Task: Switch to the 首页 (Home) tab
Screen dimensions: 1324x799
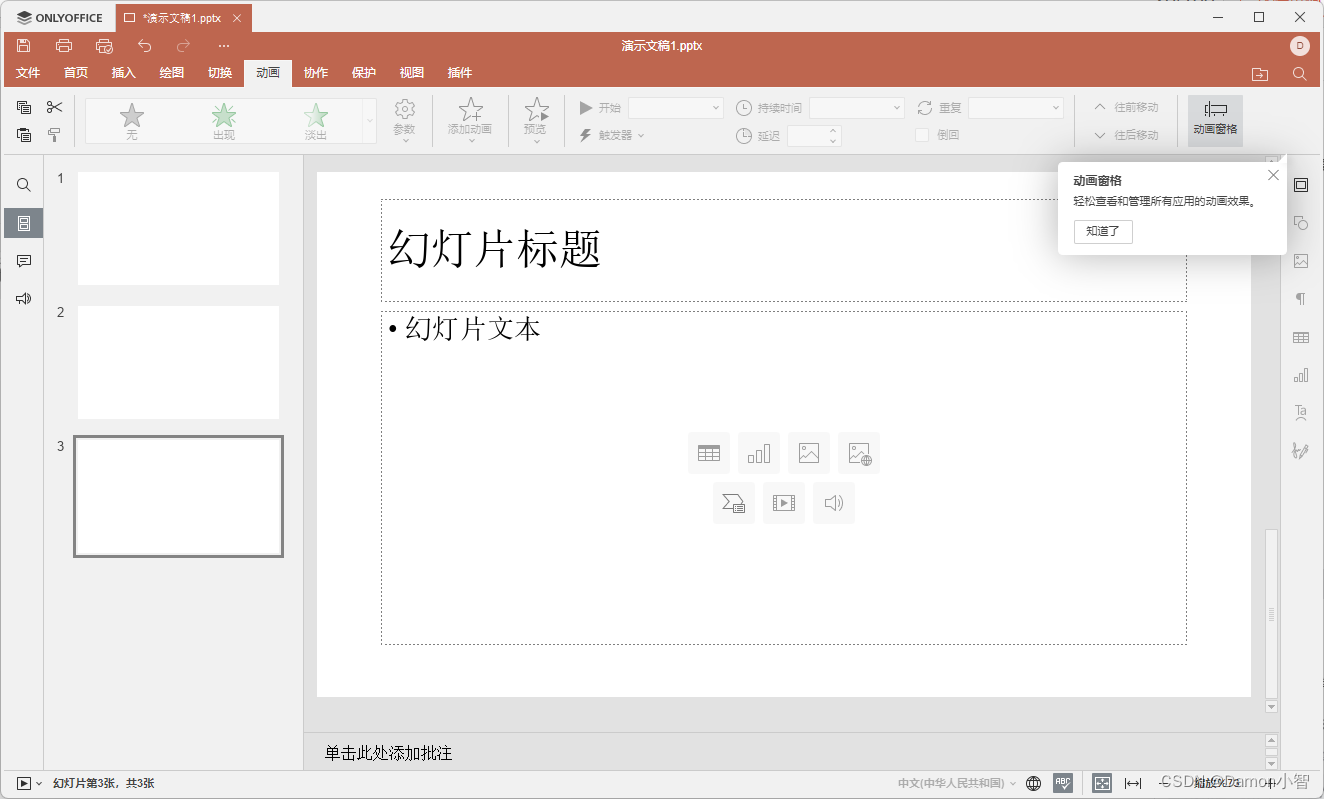Action: coord(76,73)
